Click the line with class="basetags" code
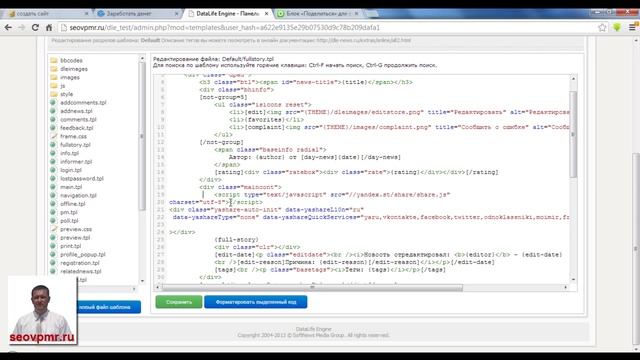Image resolution: width=640 pixels, height=360 pixels. click(x=330, y=269)
